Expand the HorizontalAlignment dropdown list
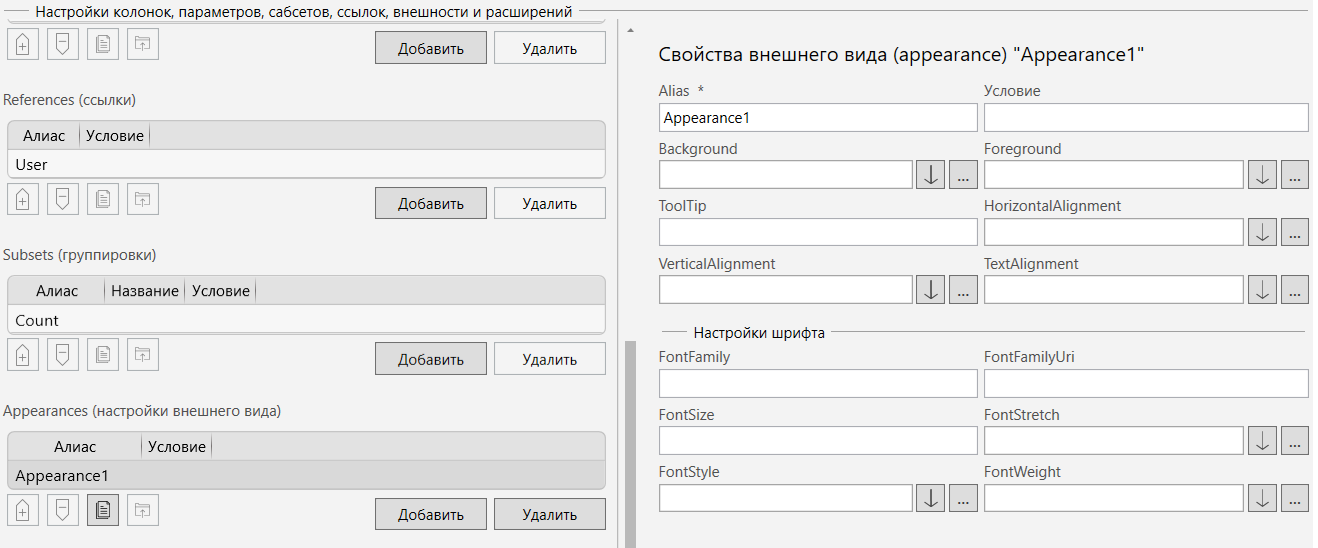Viewport: 1318px width, 548px height. (x=1262, y=232)
